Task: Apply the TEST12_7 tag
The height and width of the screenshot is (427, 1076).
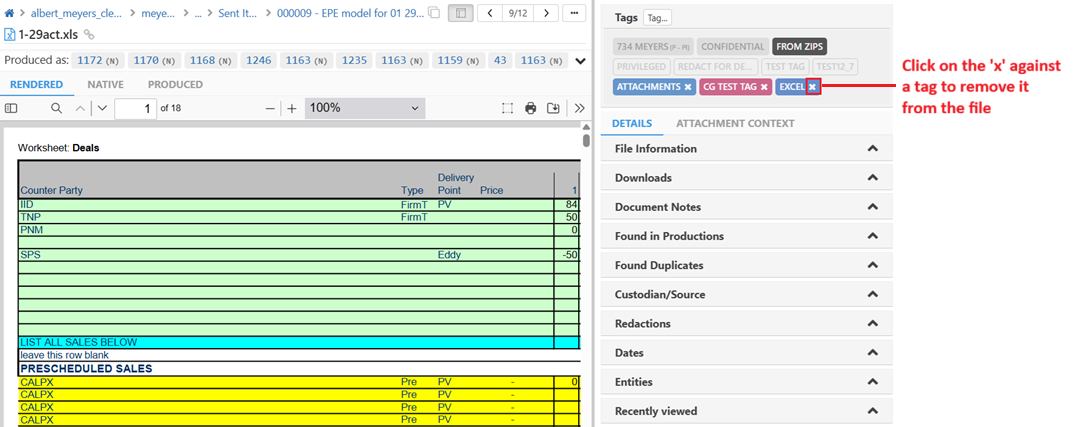Action: click(835, 67)
